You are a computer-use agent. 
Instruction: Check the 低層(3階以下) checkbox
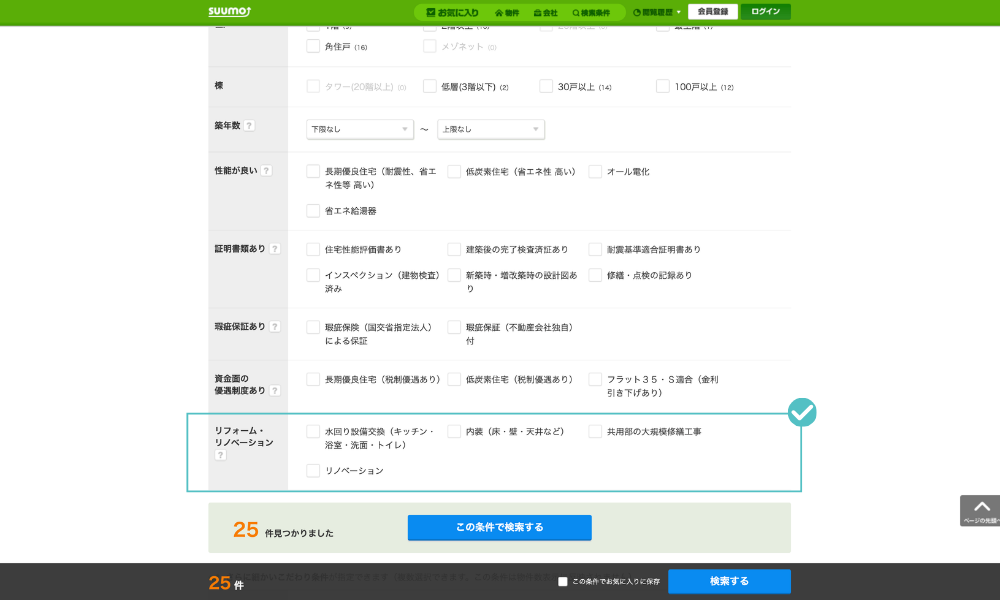(430, 86)
